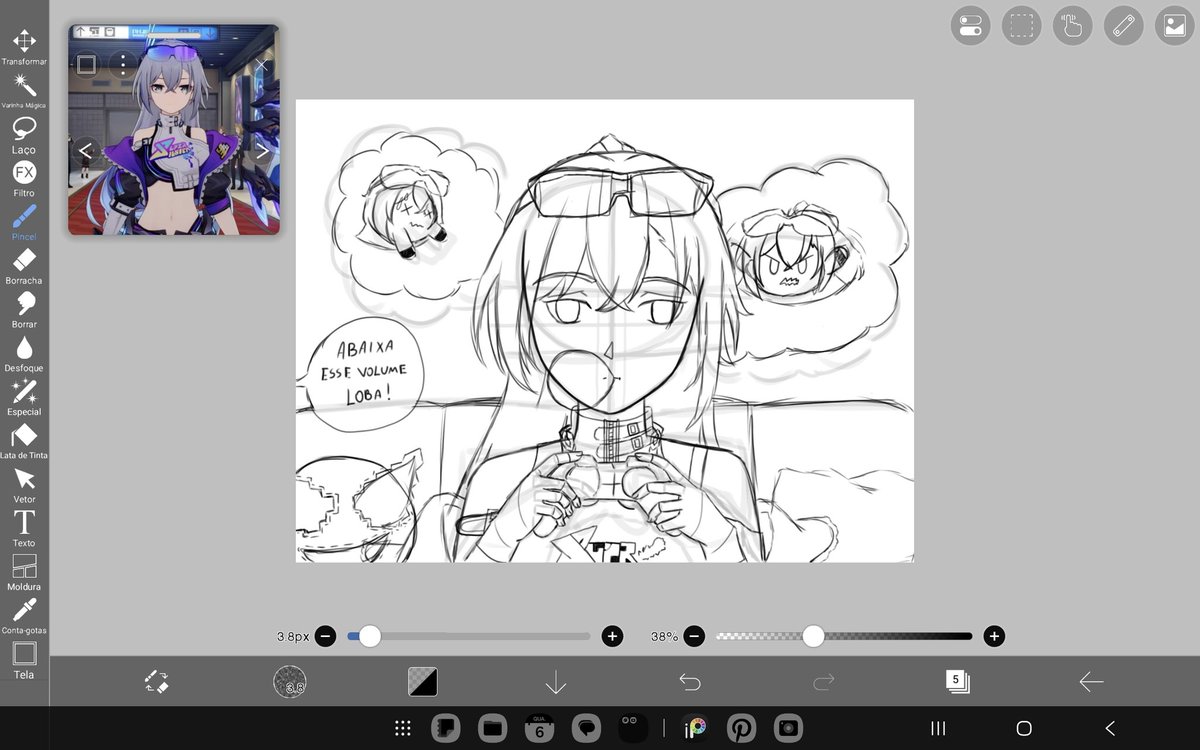
Task: Open the messages app in taskbar
Action: [x=586, y=728]
